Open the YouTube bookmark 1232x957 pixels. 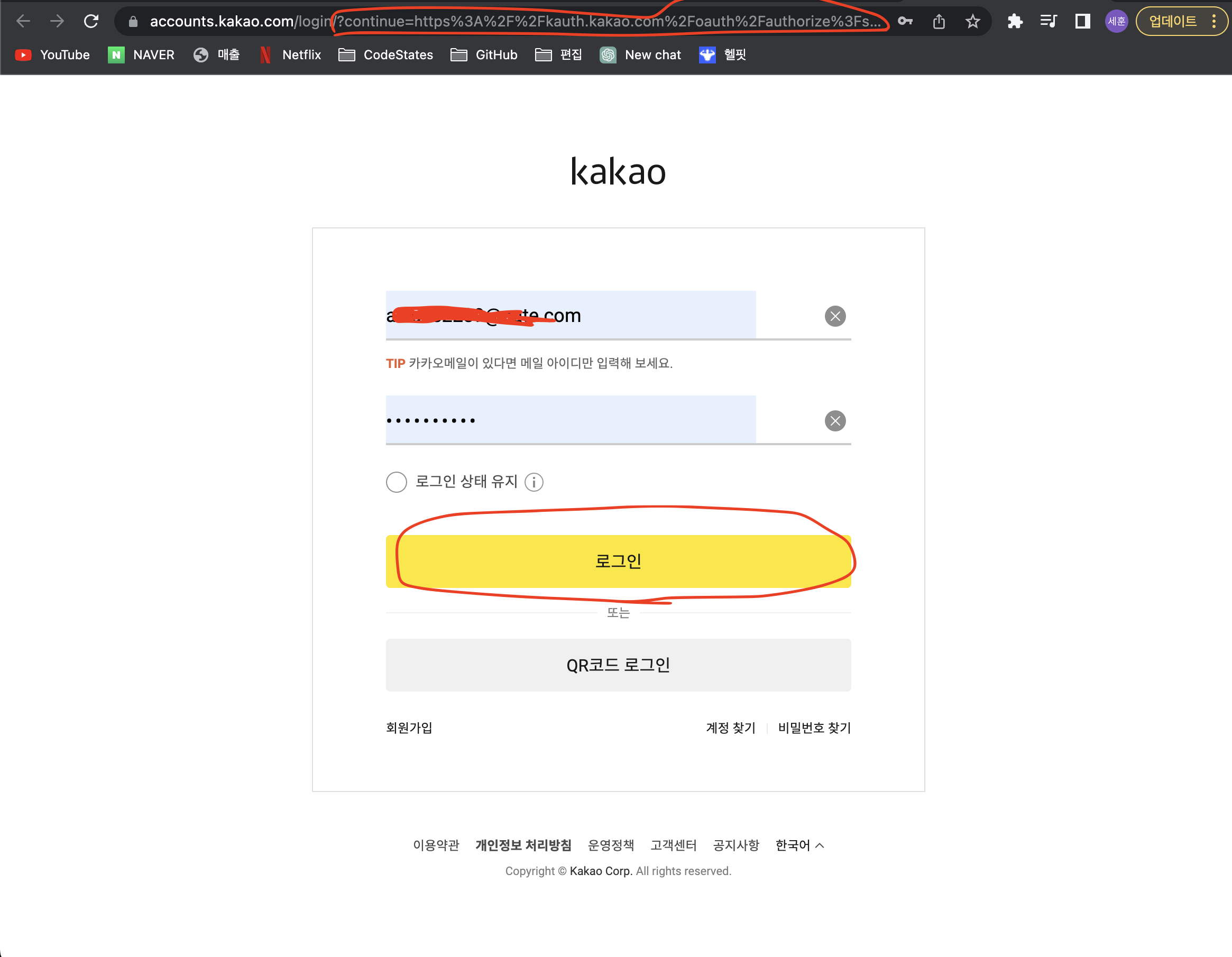coord(52,54)
